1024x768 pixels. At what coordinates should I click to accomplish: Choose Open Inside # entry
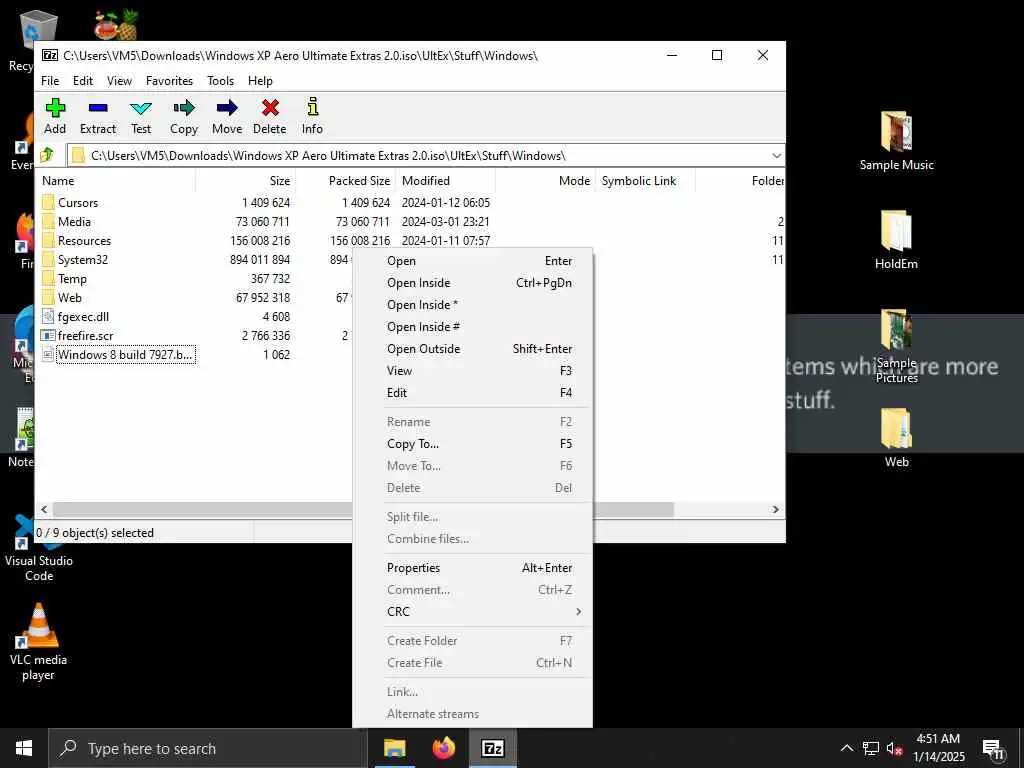click(x=472, y=327)
